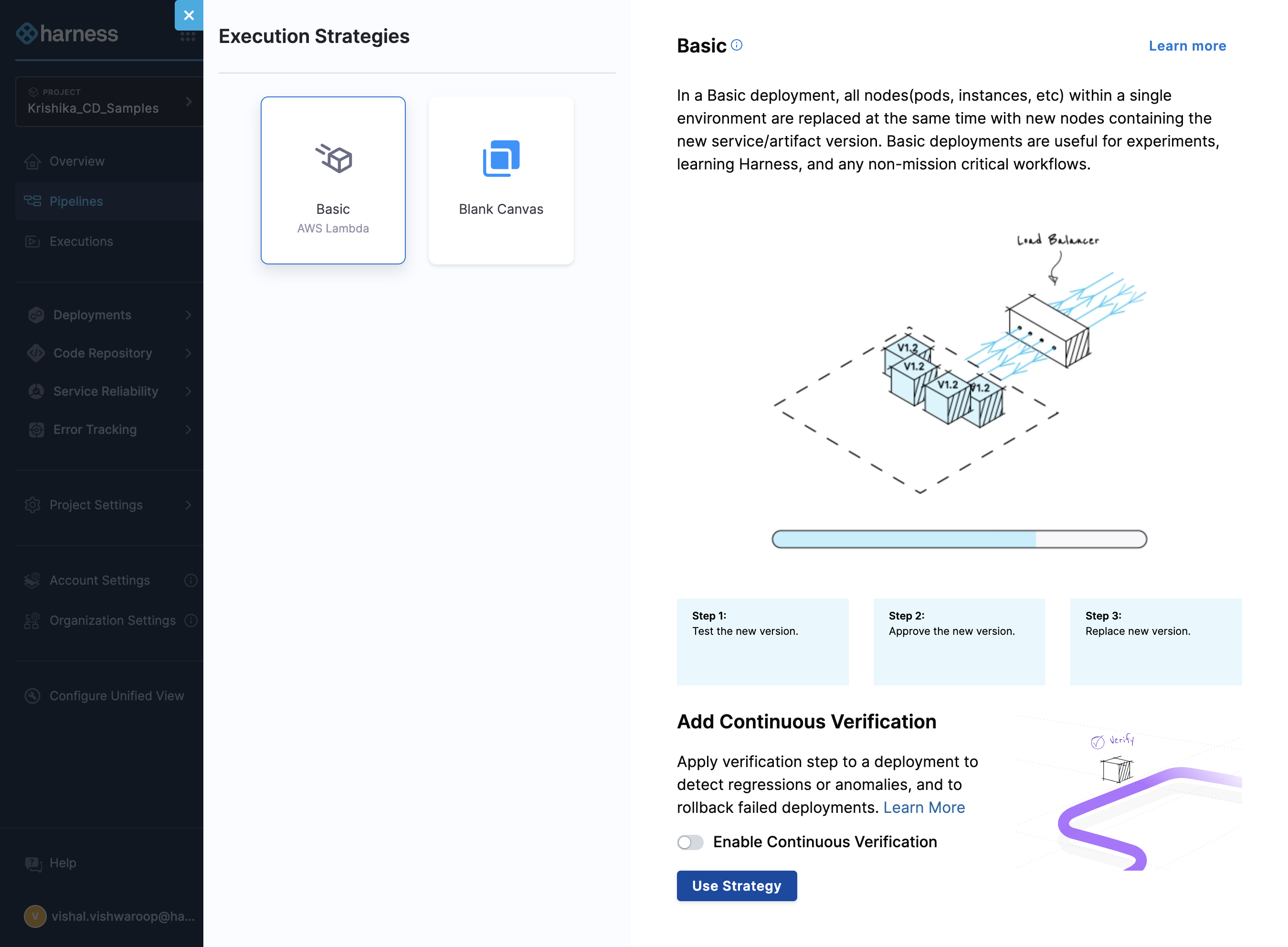Expand the Project Settings chevron
Viewport: 1288px width, 947px height.
[189, 505]
